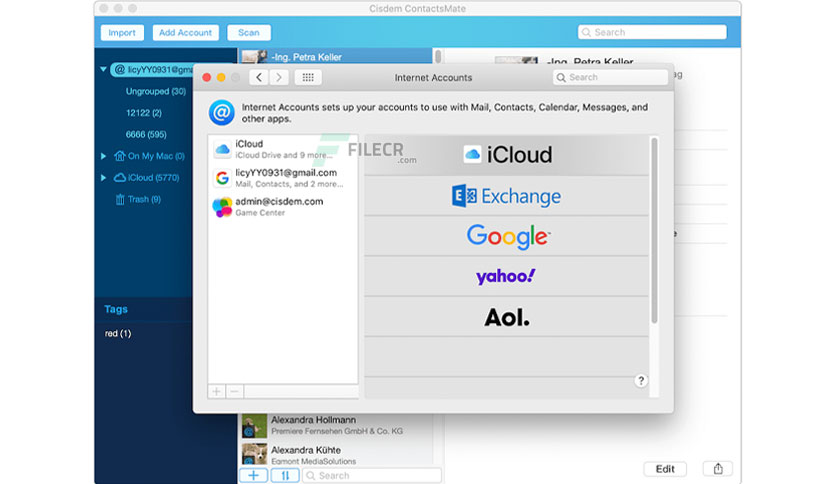The width and height of the screenshot is (836, 484).
Task: Expand the iCloud (5770) group
Action: click(x=103, y=178)
